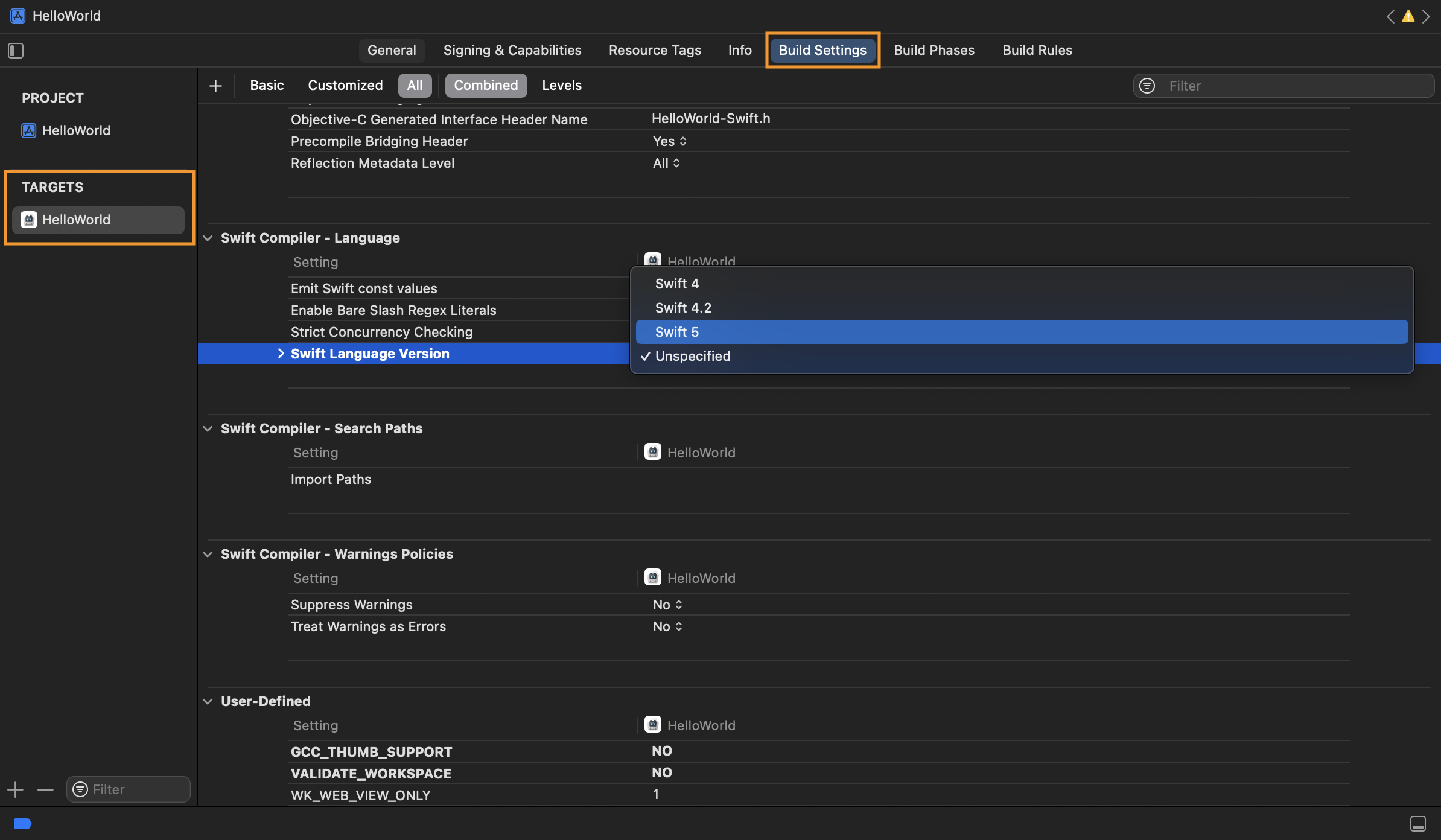The image size is (1441, 840).
Task: Collapse the Swift Compiler - Language section
Action: click(208, 238)
